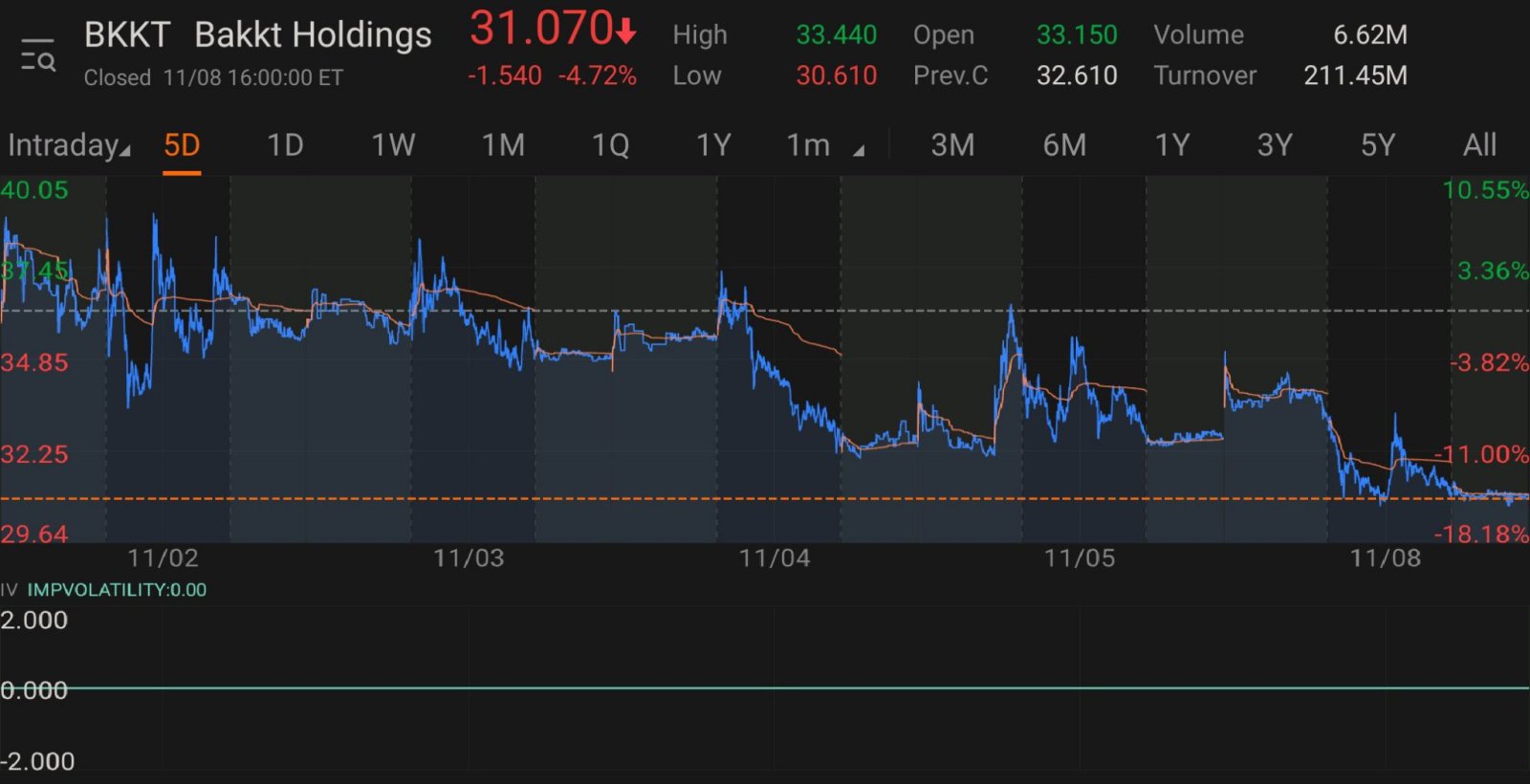
Task: Open the stock search list icon
Action: click(38, 55)
